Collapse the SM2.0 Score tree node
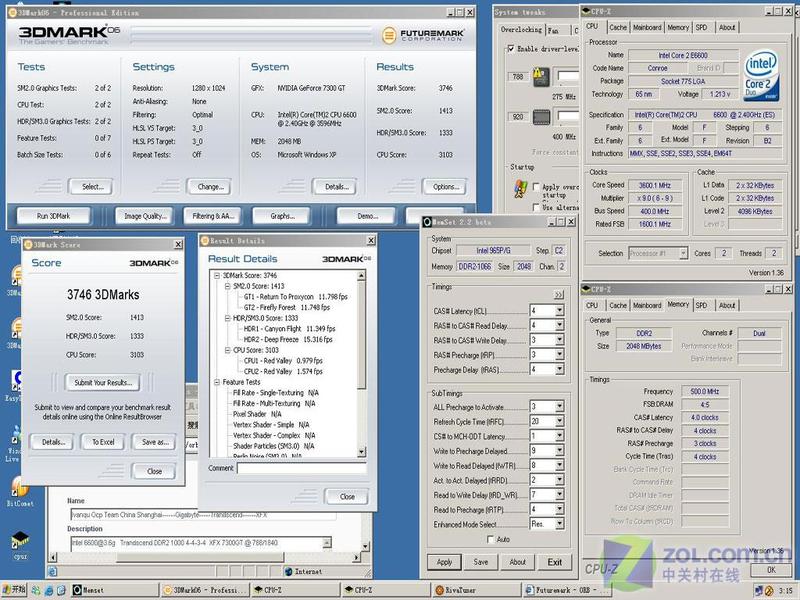Viewport: 800px width, 600px height. [x=228, y=286]
